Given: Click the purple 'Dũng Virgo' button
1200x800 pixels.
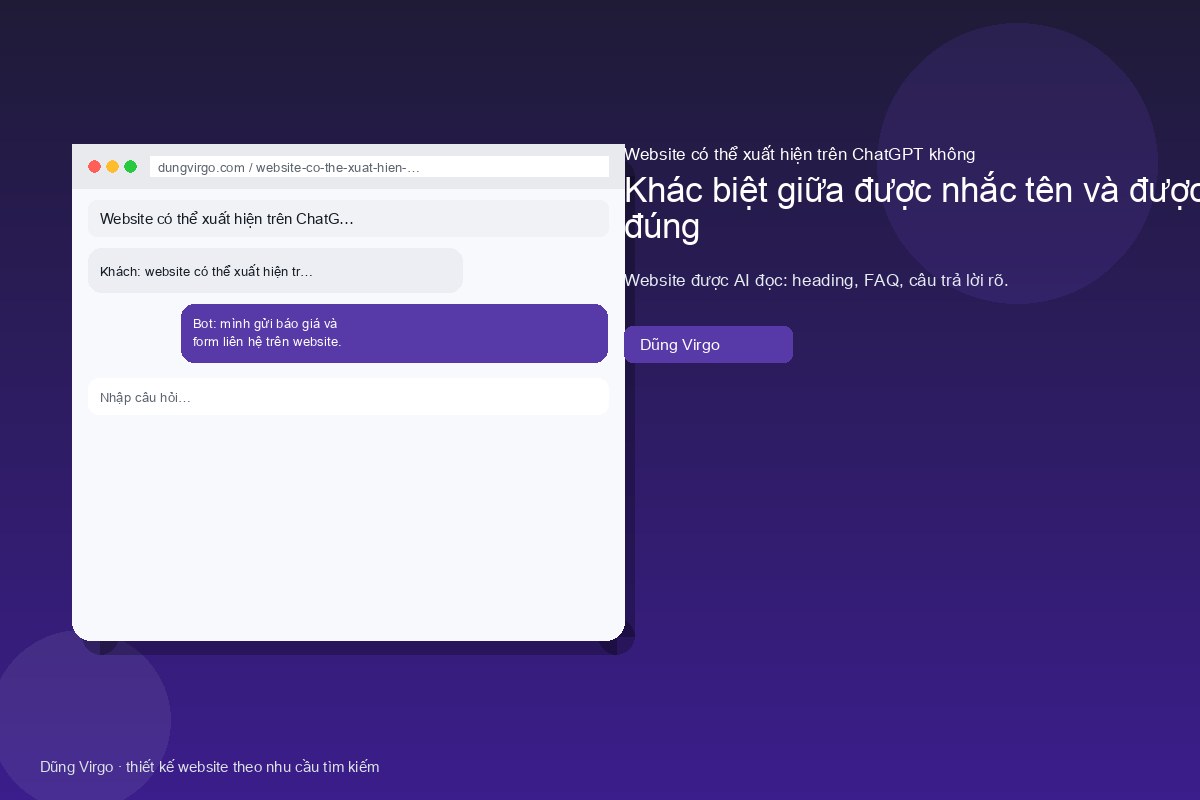Looking at the screenshot, I should click(708, 345).
